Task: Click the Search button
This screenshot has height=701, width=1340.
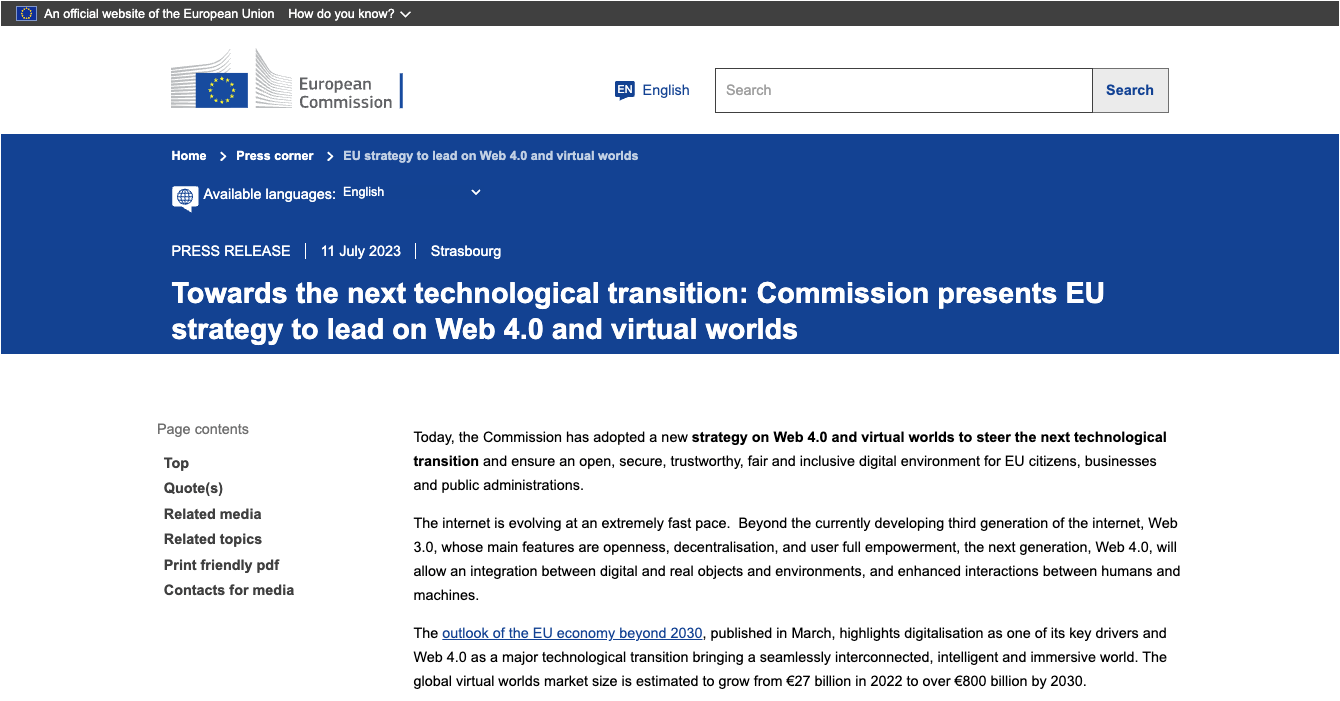Action: tap(1130, 90)
